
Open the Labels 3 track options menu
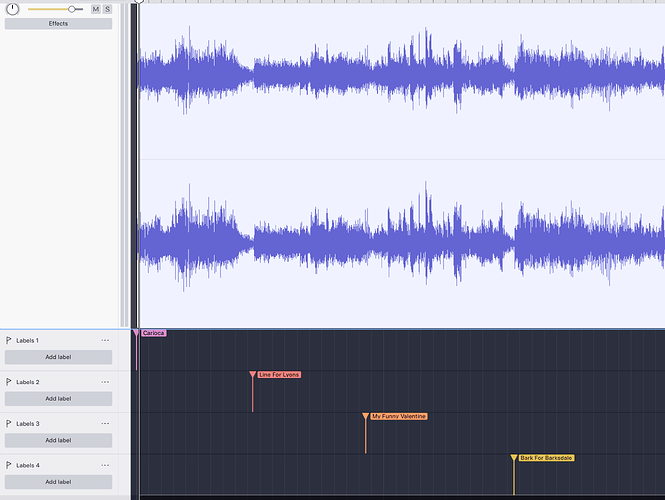click(x=105, y=423)
